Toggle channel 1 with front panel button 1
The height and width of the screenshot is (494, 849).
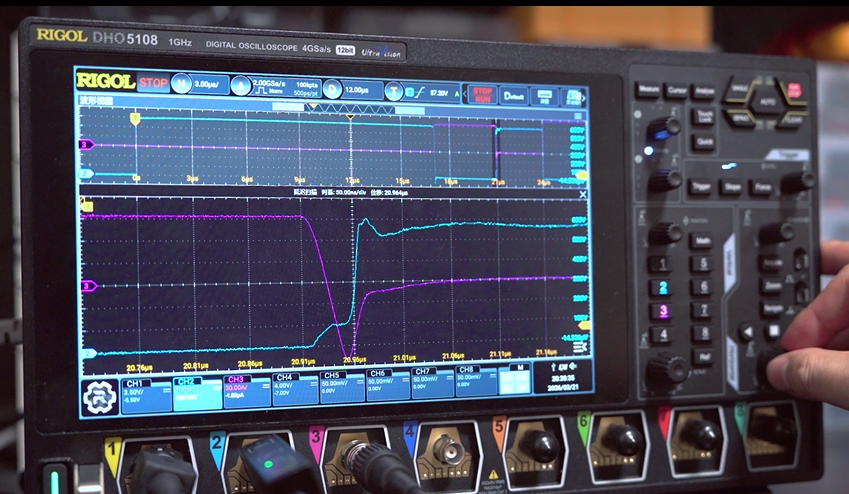coord(662,264)
